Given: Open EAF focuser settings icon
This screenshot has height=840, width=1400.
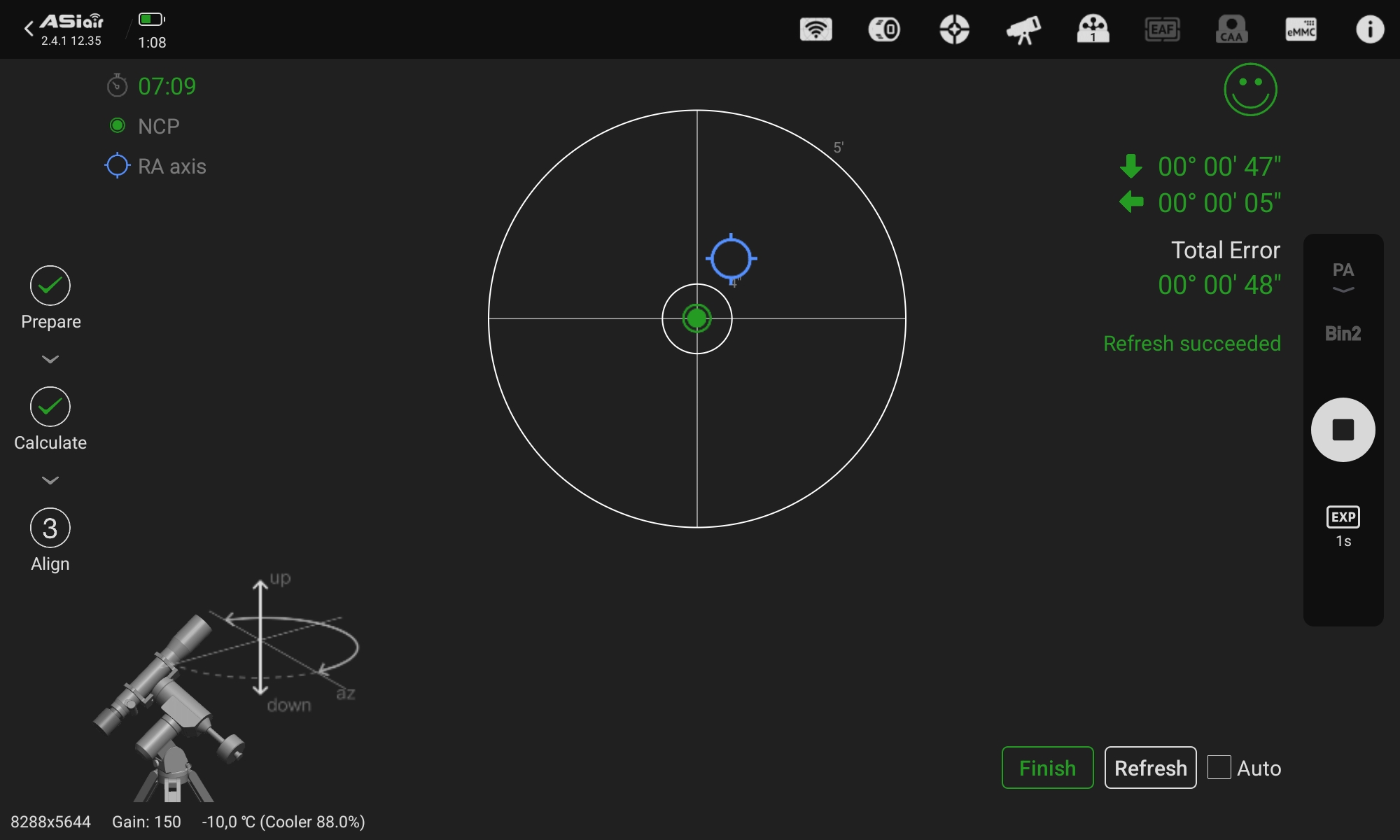Looking at the screenshot, I should point(1162,29).
